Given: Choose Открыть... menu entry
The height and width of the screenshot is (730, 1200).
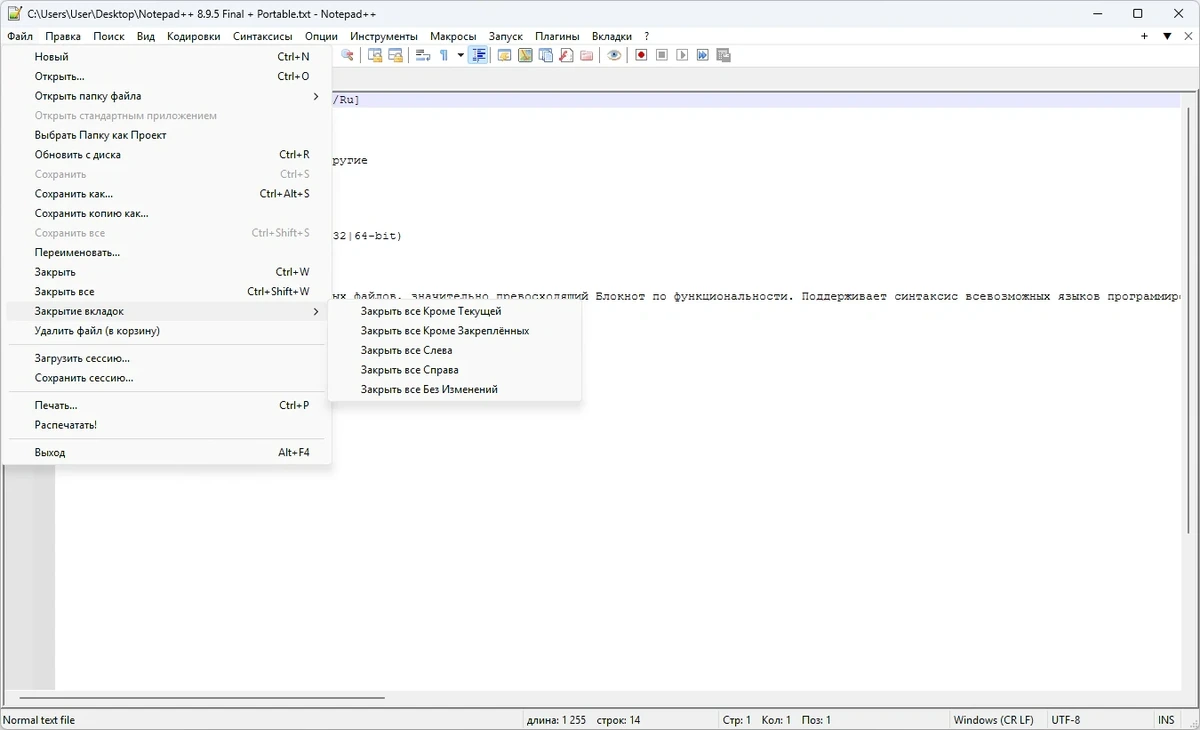Looking at the screenshot, I should click(x=167, y=76).
